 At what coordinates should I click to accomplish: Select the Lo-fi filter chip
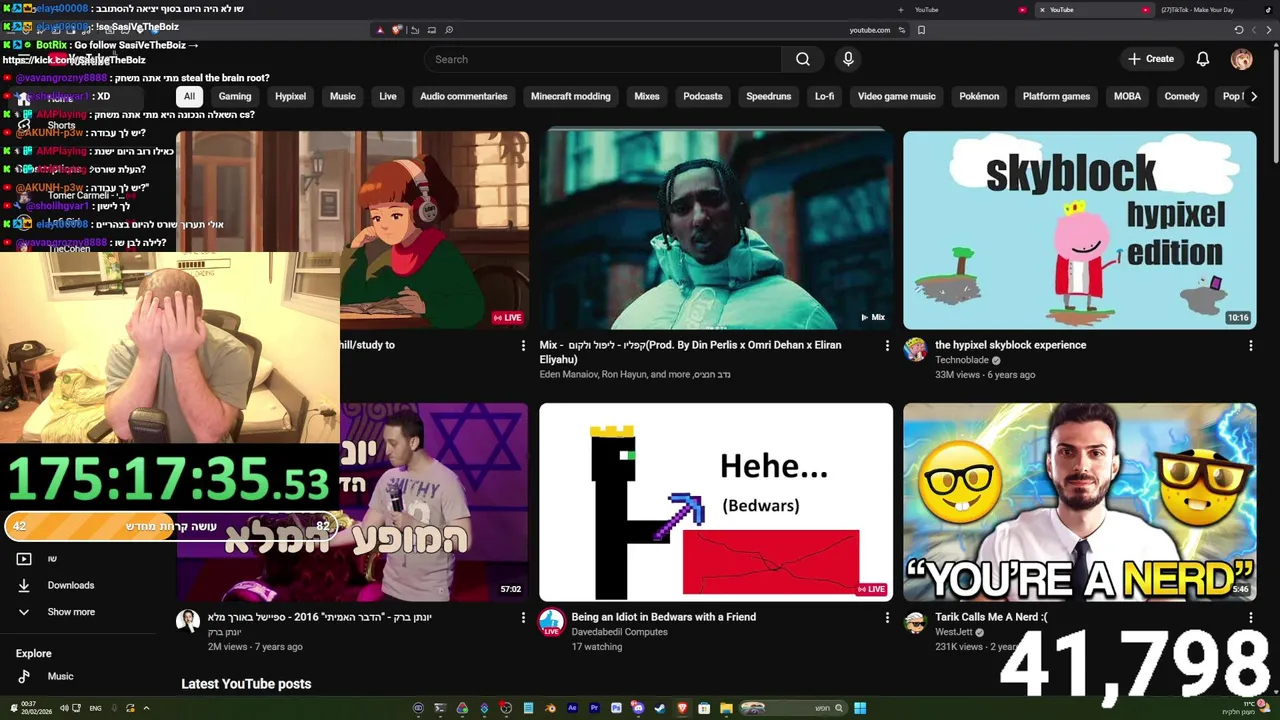824,96
